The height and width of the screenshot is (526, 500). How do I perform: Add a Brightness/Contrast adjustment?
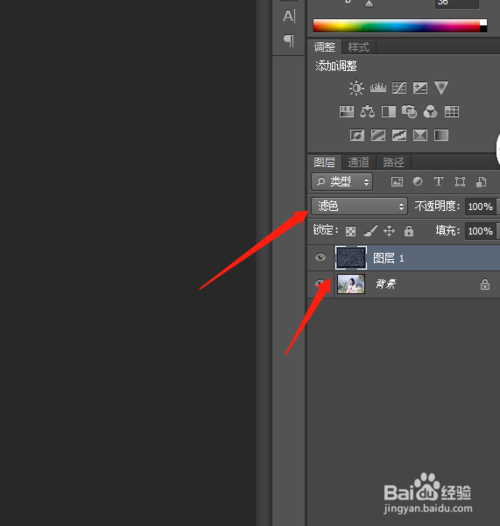(356, 88)
